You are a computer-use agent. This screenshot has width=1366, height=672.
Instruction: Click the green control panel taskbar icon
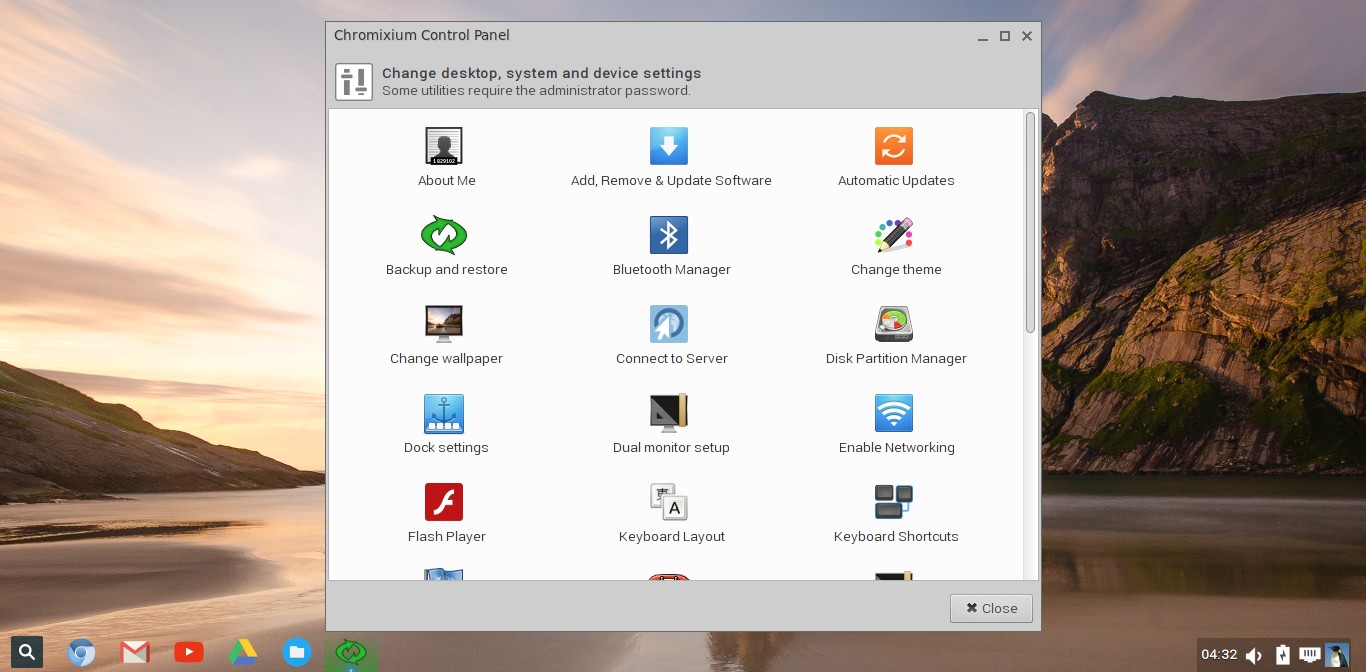350,653
